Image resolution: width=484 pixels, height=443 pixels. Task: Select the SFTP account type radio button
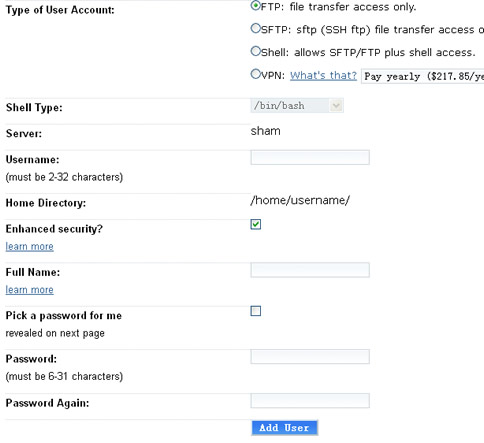click(x=255, y=28)
